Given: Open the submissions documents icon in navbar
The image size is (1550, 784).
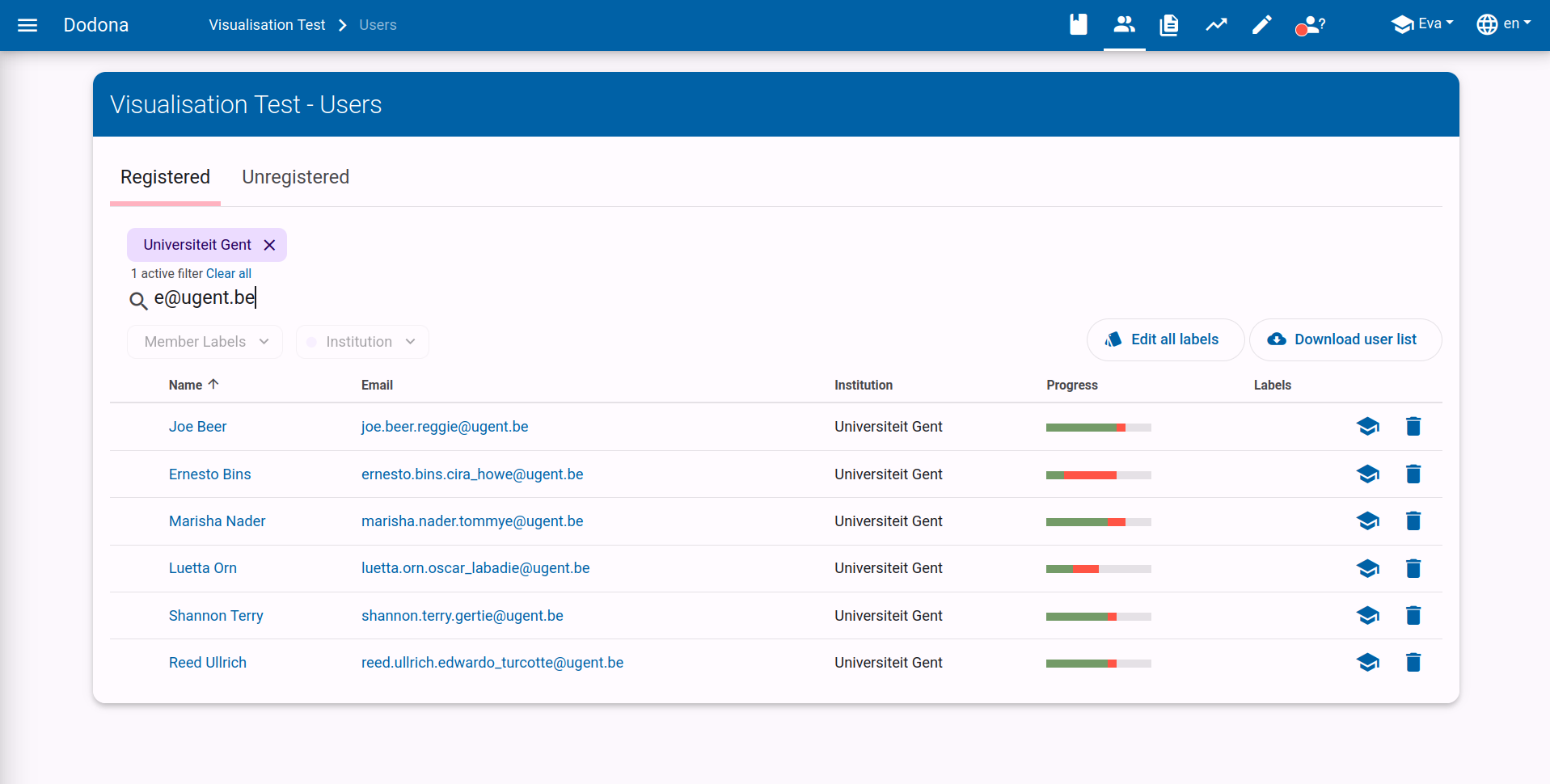Looking at the screenshot, I should (1169, 25).
